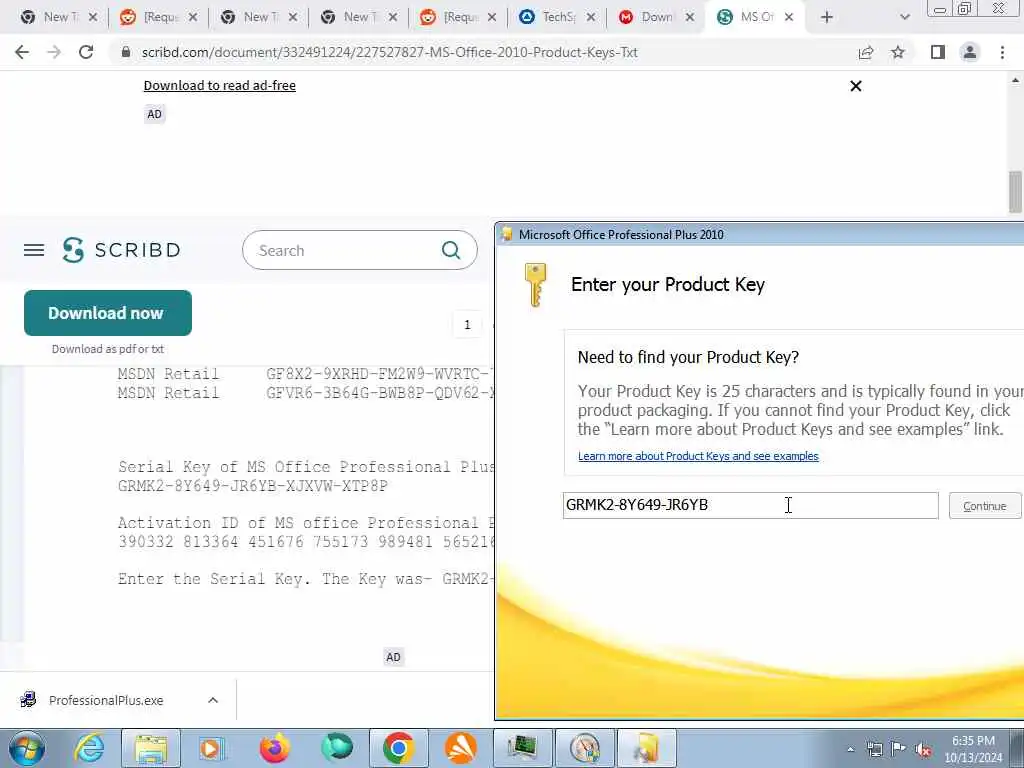Open Windows Media Player taskbar icon
Image resolution: width=1024 pixels, height=768 pixels.
click(x=212, y=748)
